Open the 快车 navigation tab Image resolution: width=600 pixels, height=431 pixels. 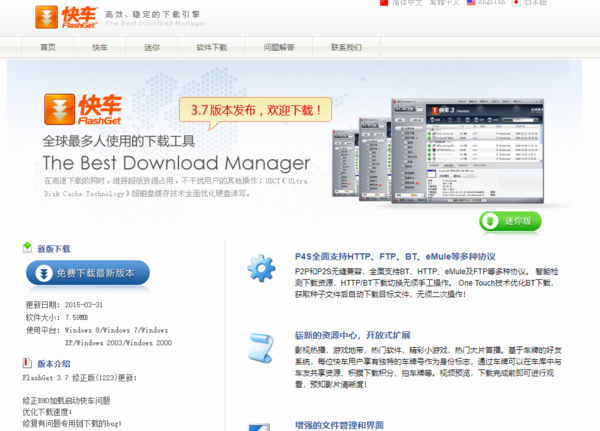100,47
